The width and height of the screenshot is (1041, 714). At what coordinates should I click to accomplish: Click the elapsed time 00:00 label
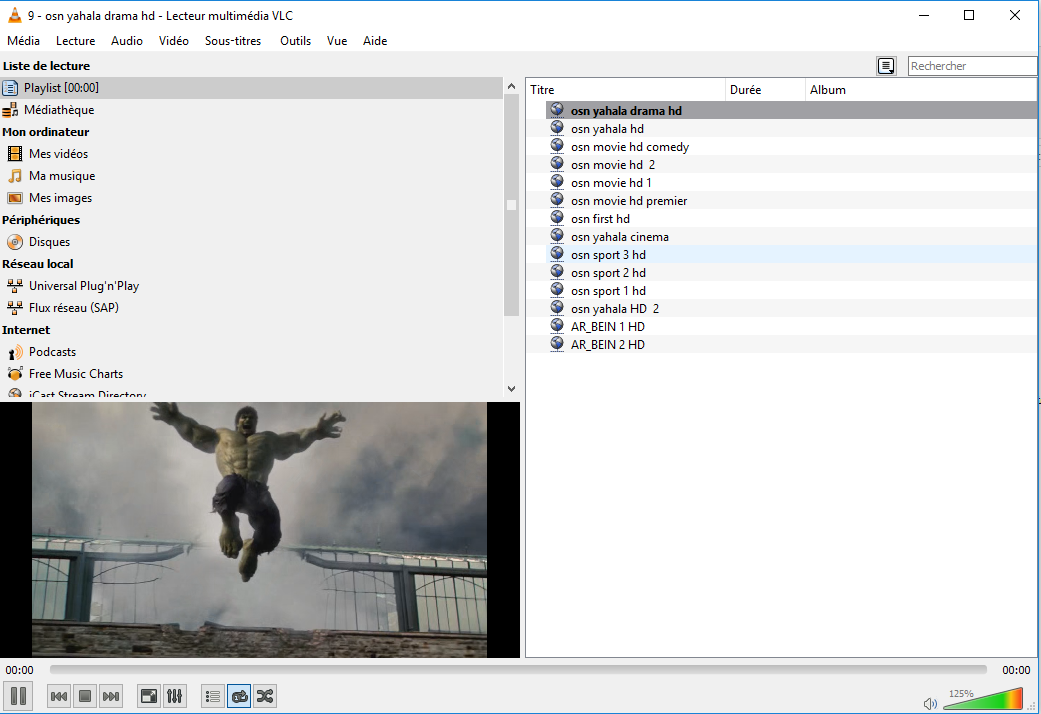coord(19,670)
